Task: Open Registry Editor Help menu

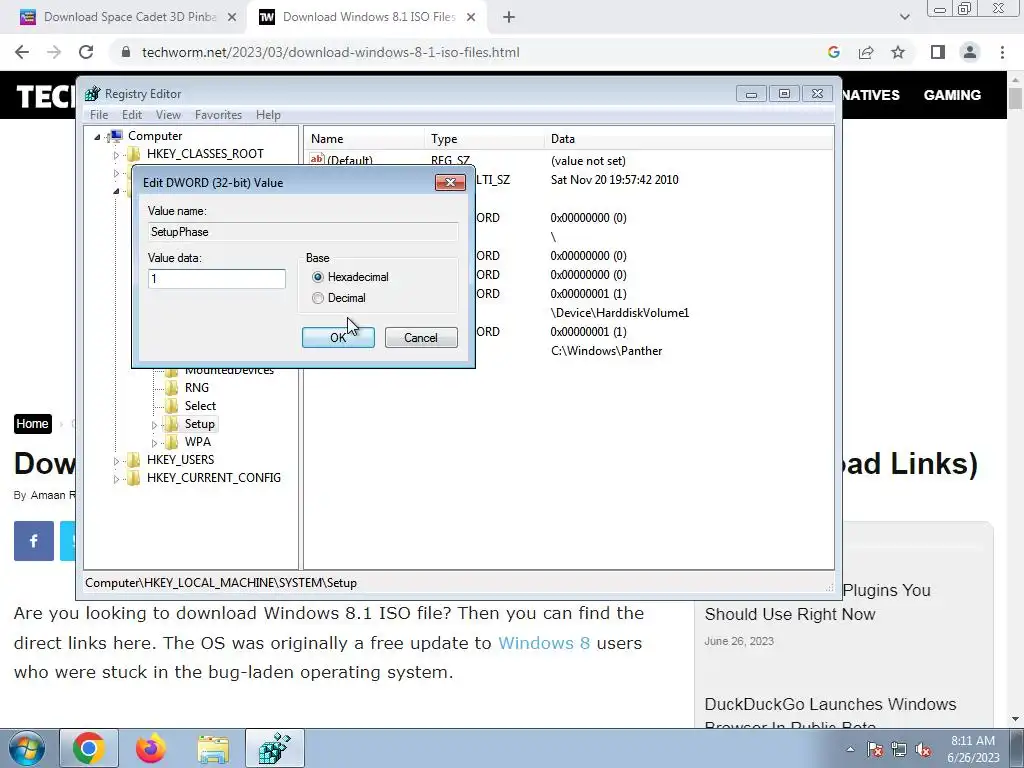Action: click(268, 115)
